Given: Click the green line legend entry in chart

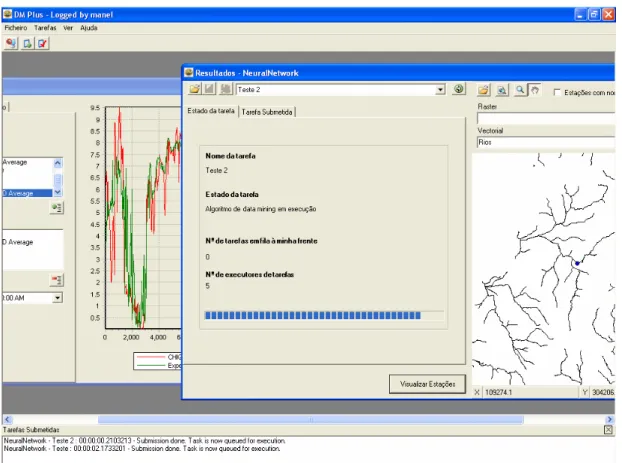Looking at the screenshot, I should point(158,365).
